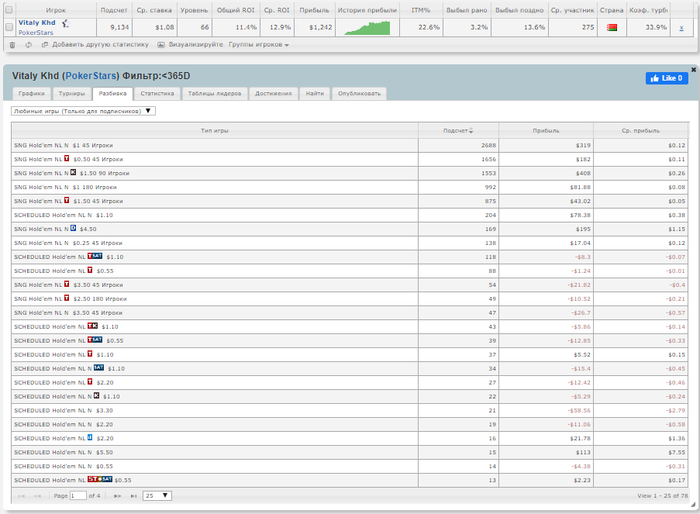Click the T SAT badge in SCHEDULED $1.10 row with count 118
The width and height of the screenshot is (700, 514).
pyautogui.click(x=95, y=256)
